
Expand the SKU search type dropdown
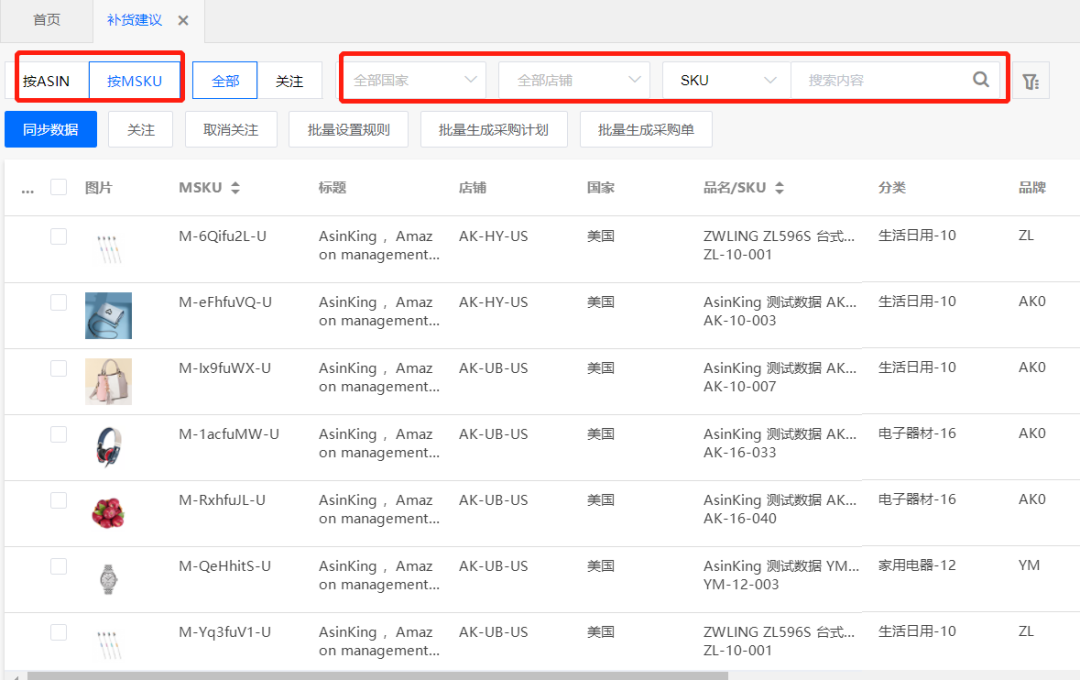[726, 80]
